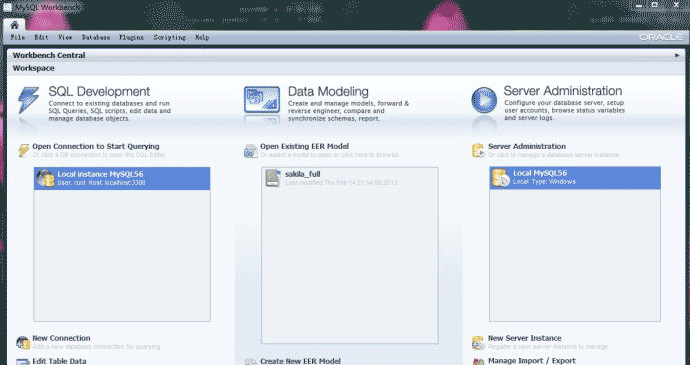Open the Scripting menu
Screen dimensions: 690x365
coord(169,37)
